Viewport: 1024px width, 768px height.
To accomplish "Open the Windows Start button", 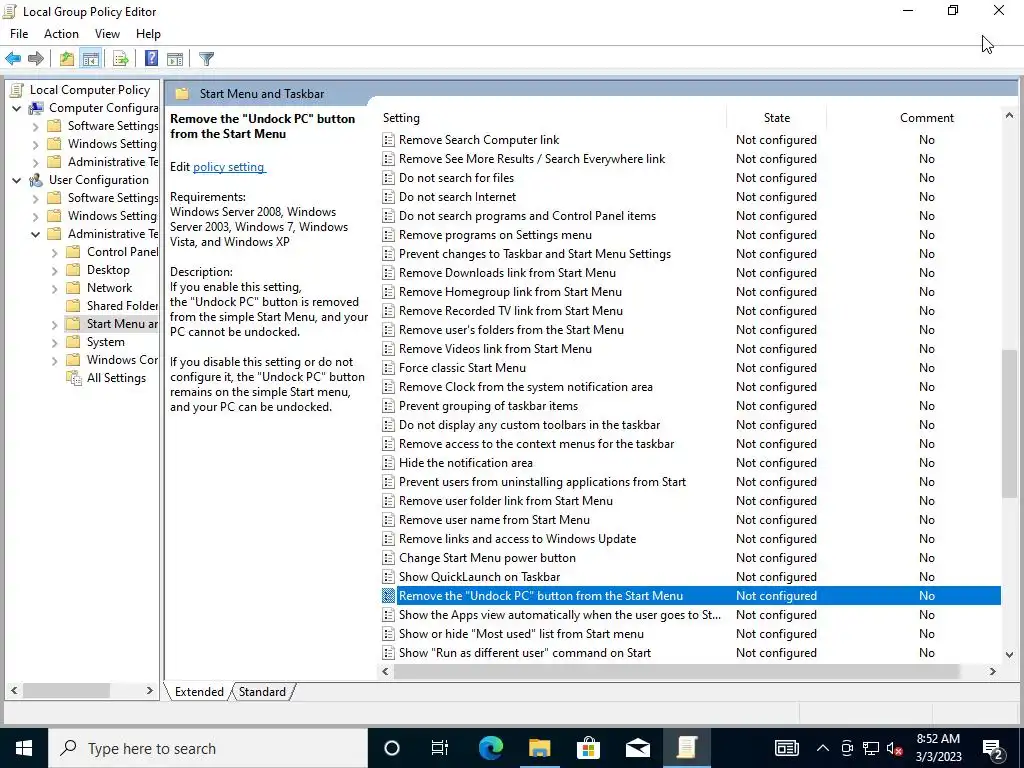I will [24, 748].
